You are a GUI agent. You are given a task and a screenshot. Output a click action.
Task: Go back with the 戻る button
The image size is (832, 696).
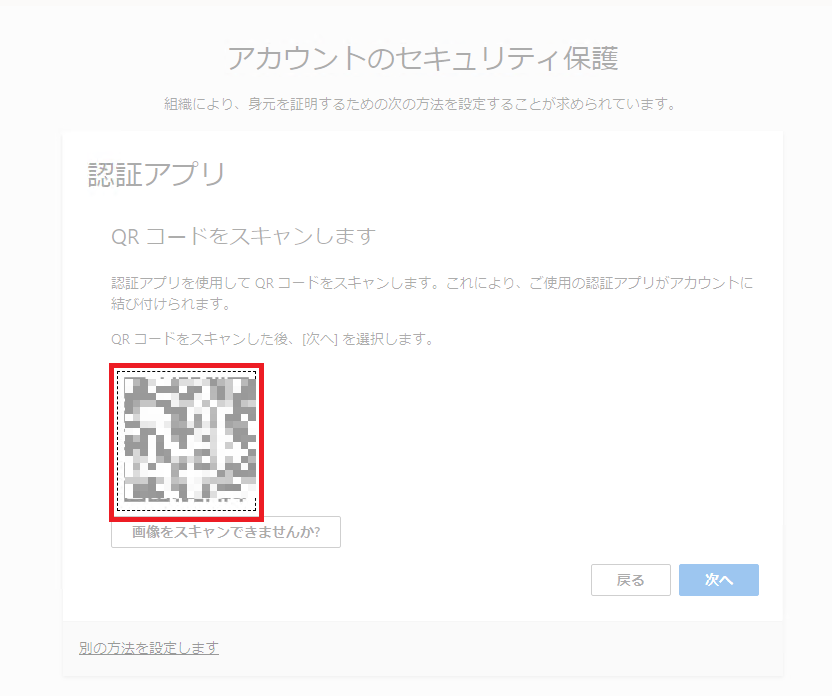click(630, 580)
